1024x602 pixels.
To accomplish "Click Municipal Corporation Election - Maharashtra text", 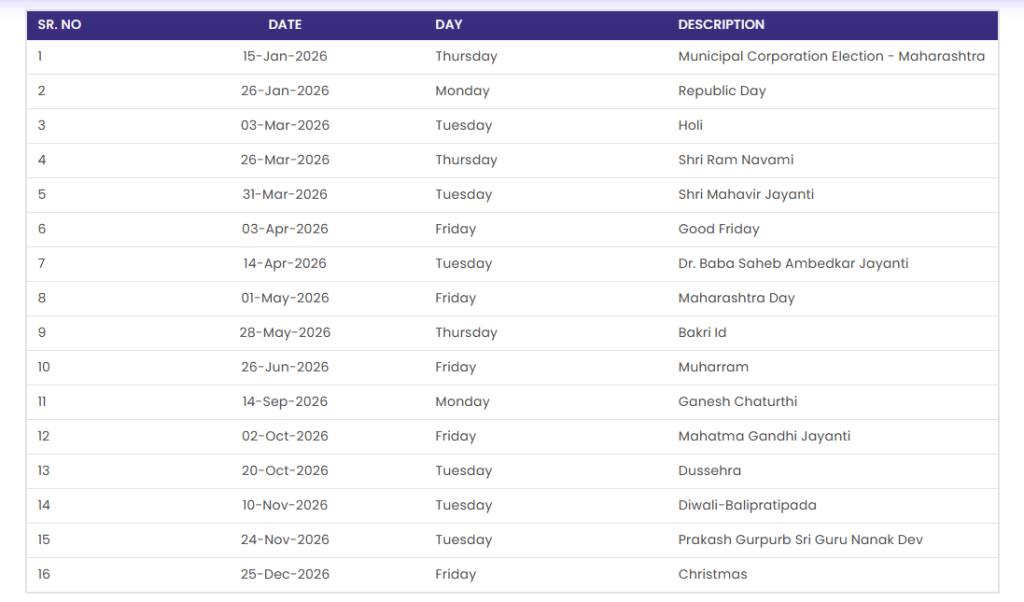I will coord(831,56).
